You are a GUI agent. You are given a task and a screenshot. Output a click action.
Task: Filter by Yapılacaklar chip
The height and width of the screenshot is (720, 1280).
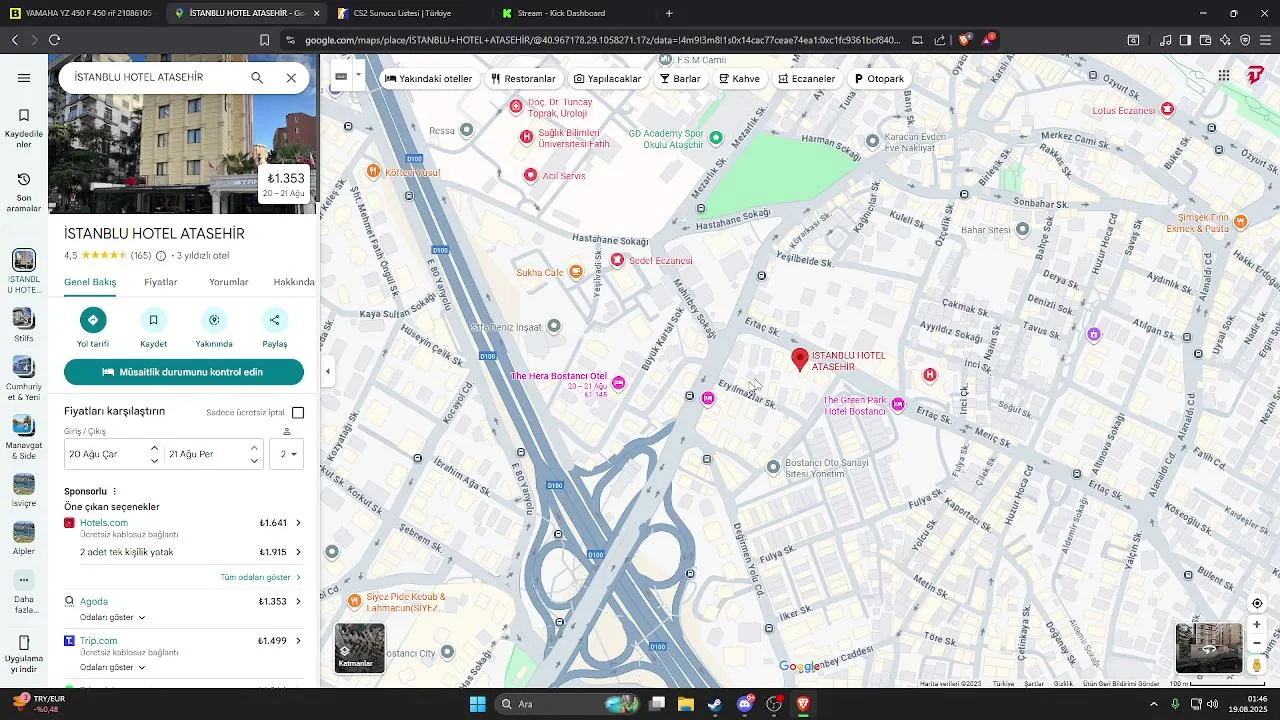click(x=607, y=79)
